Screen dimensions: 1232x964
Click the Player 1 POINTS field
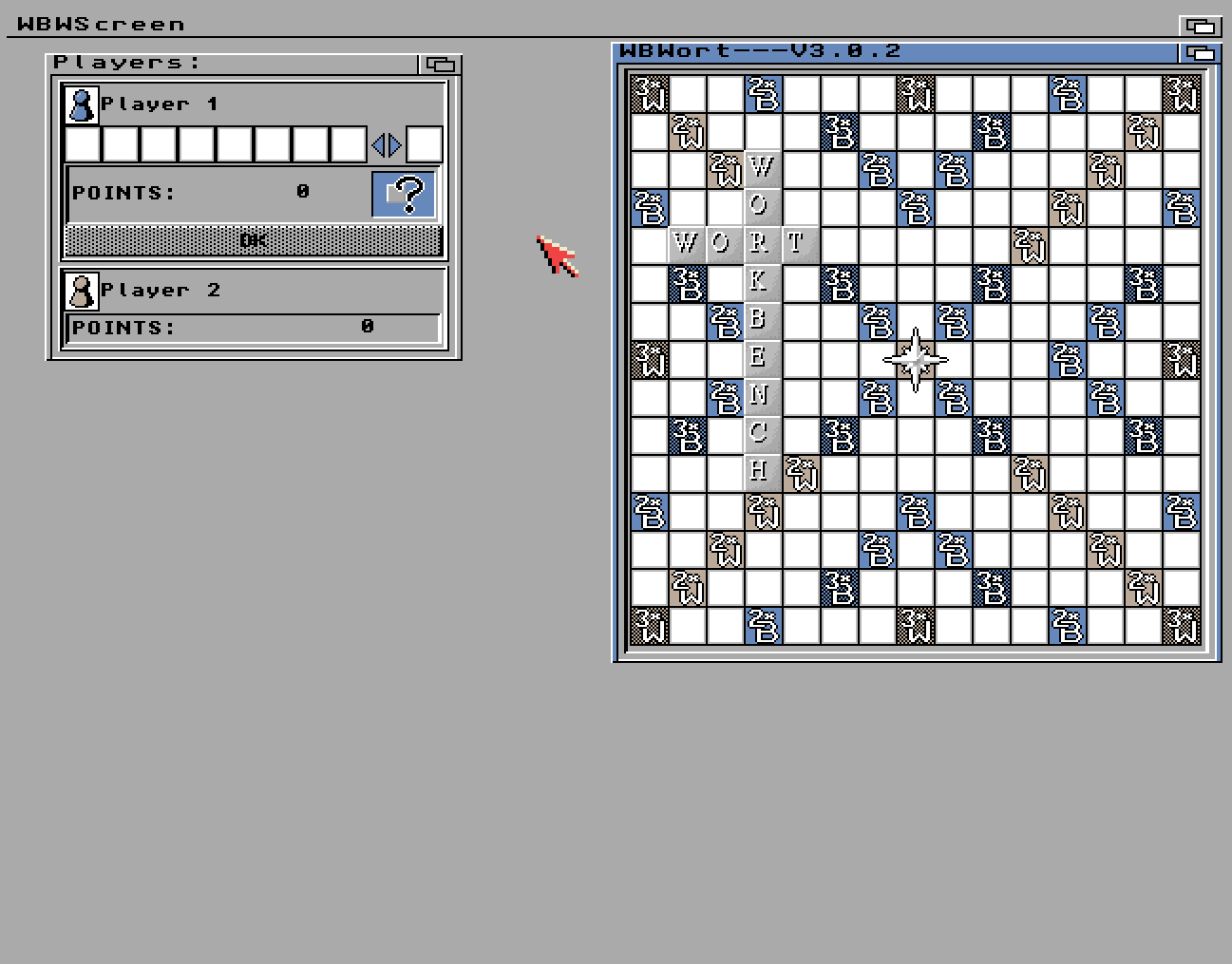point(217,193)
